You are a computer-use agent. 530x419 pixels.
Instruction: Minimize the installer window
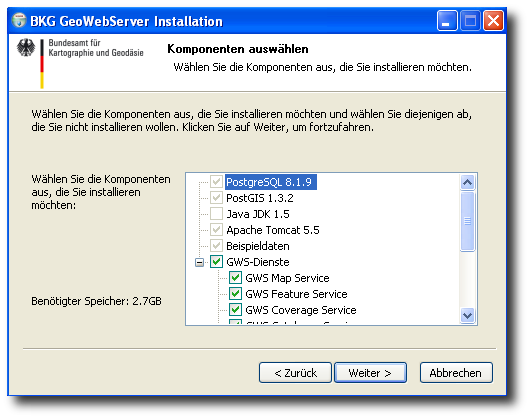point(447,21)
